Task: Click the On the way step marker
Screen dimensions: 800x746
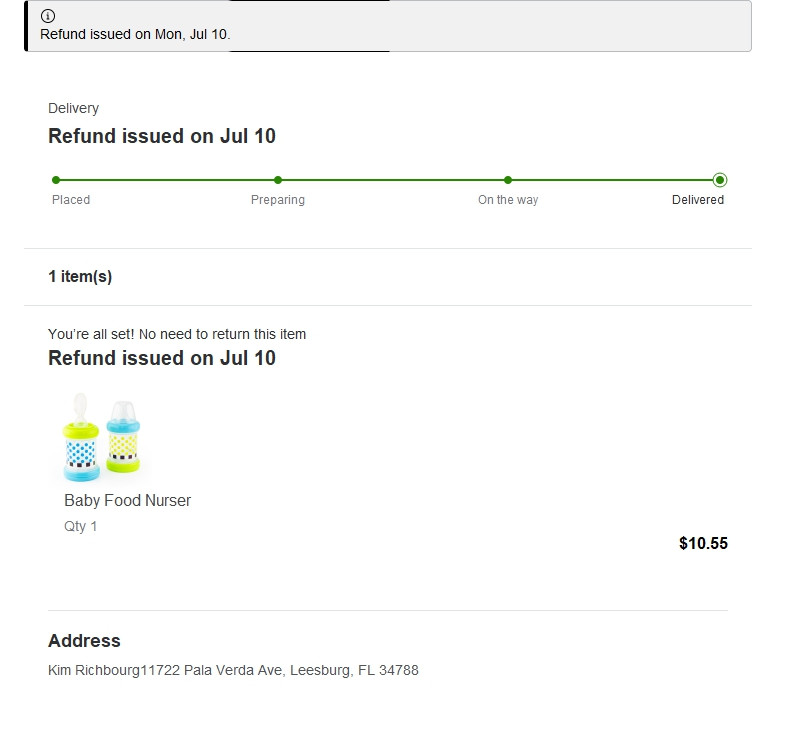Action: (508, 180)
